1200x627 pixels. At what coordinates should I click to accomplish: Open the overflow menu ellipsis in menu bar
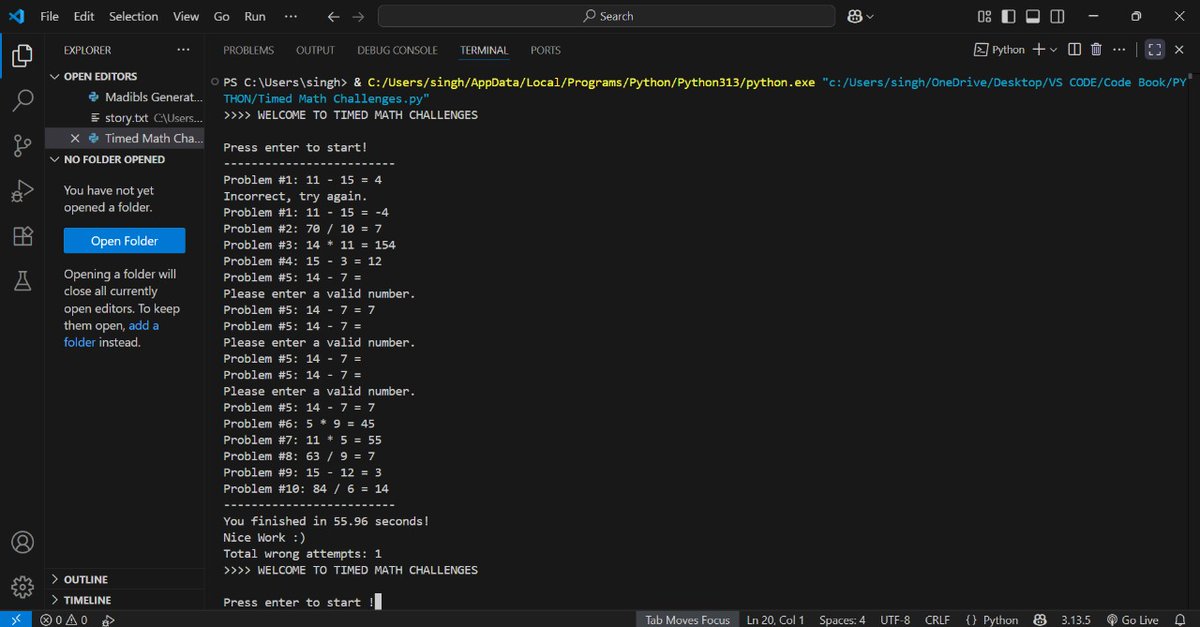point(291,16)
